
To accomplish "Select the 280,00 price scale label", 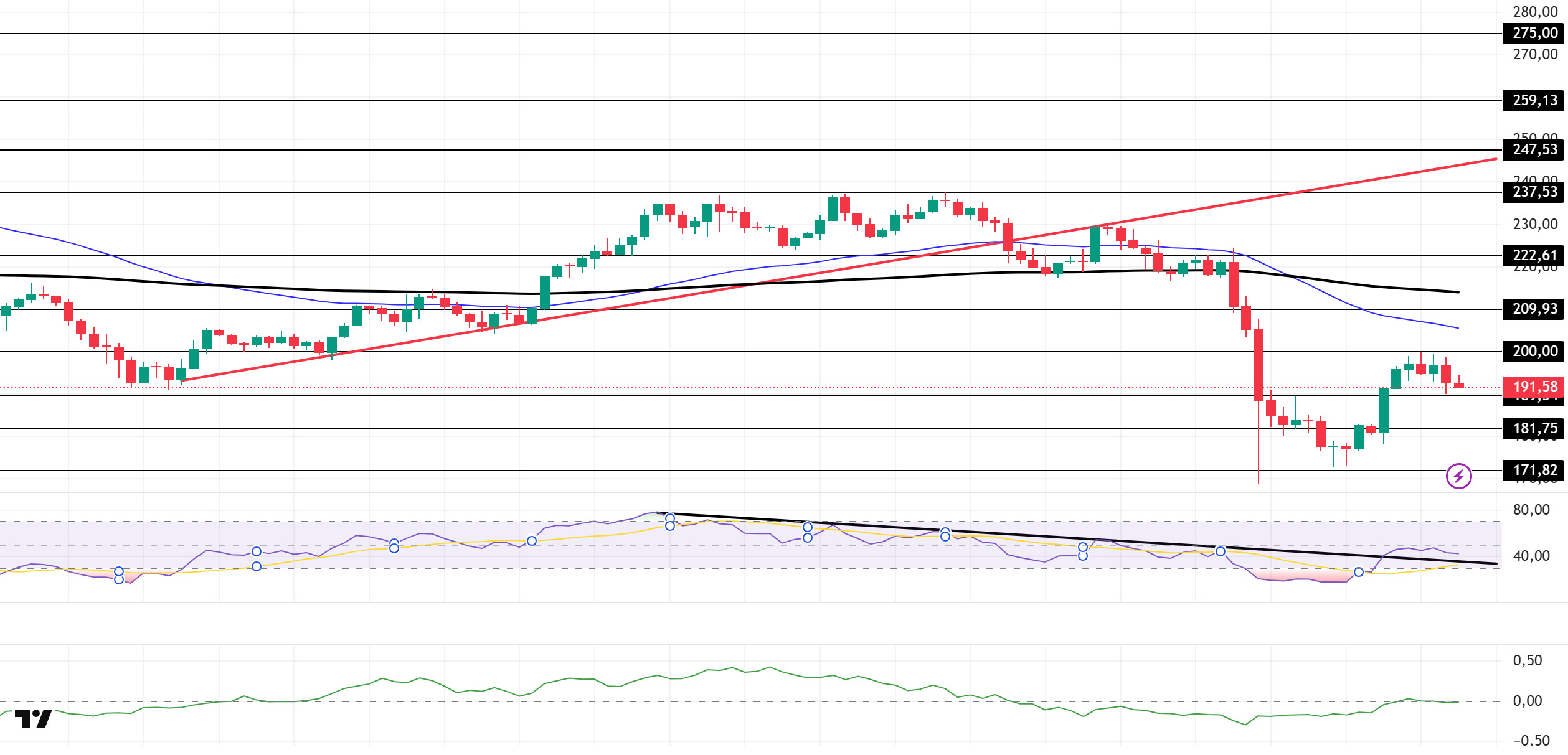I will 1535,12.
